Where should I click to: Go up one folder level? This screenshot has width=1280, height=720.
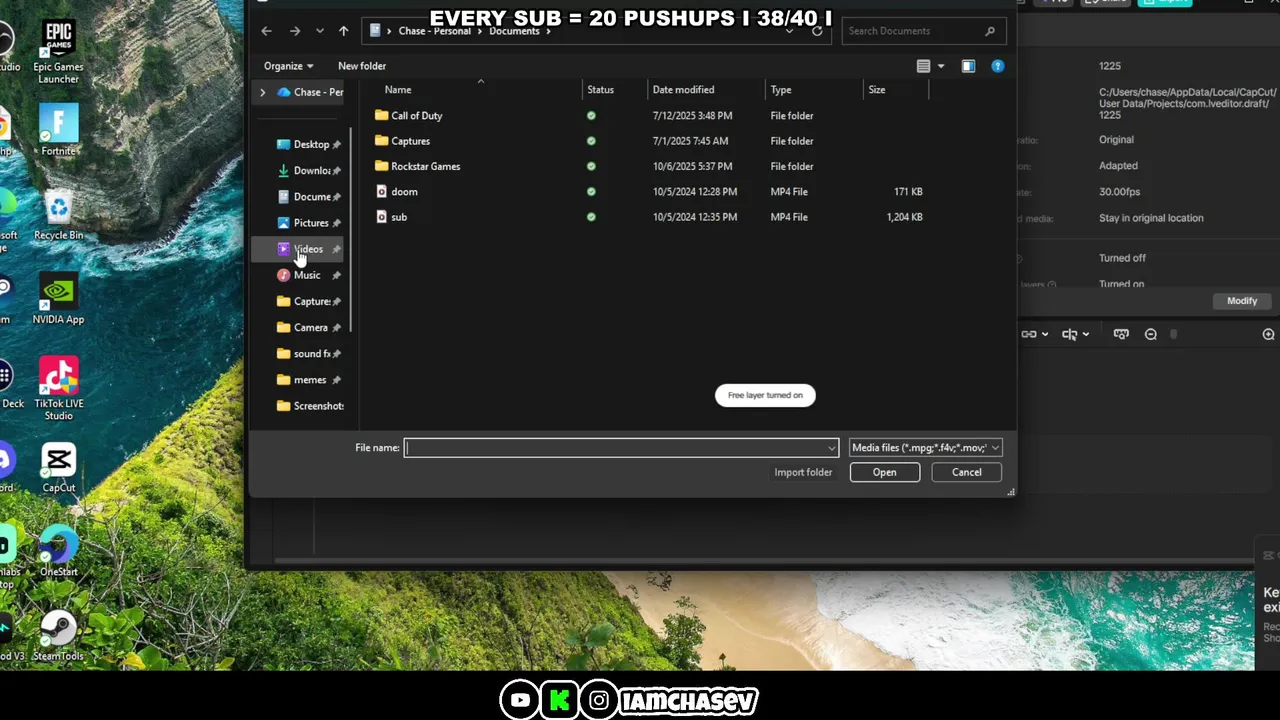click(343, 31)
